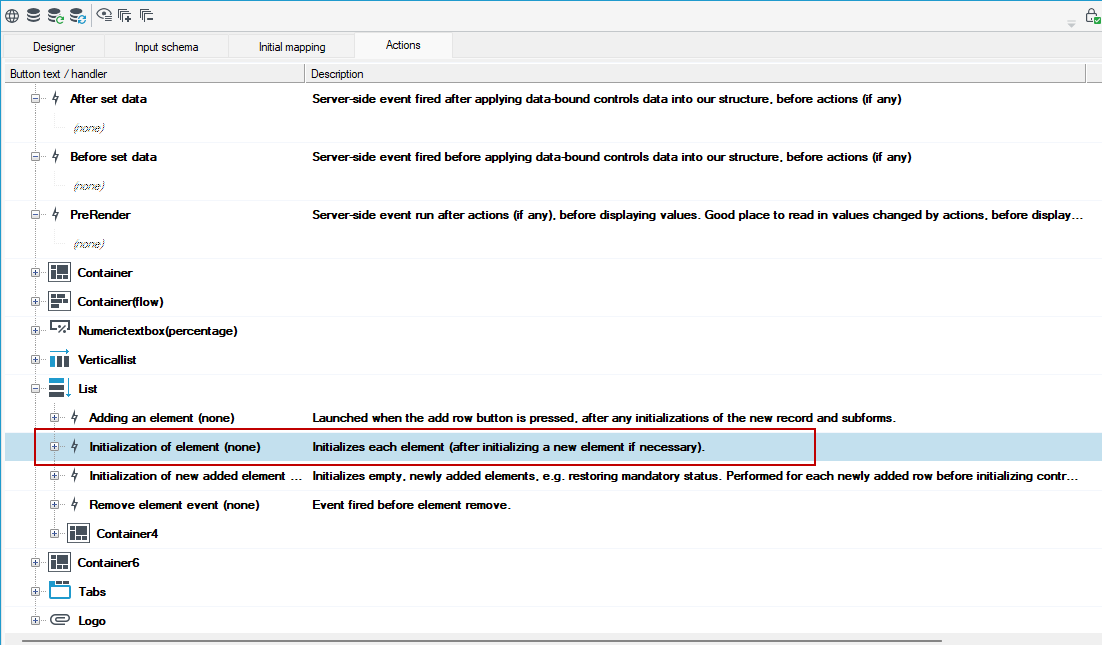Click the Container element grid icon

pos(60,273)
